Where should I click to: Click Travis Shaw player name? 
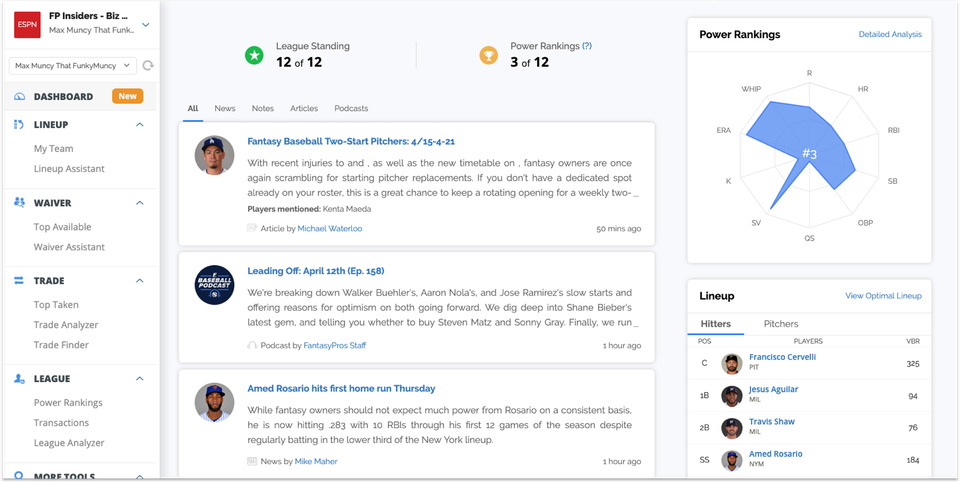[x=770, y=422]
